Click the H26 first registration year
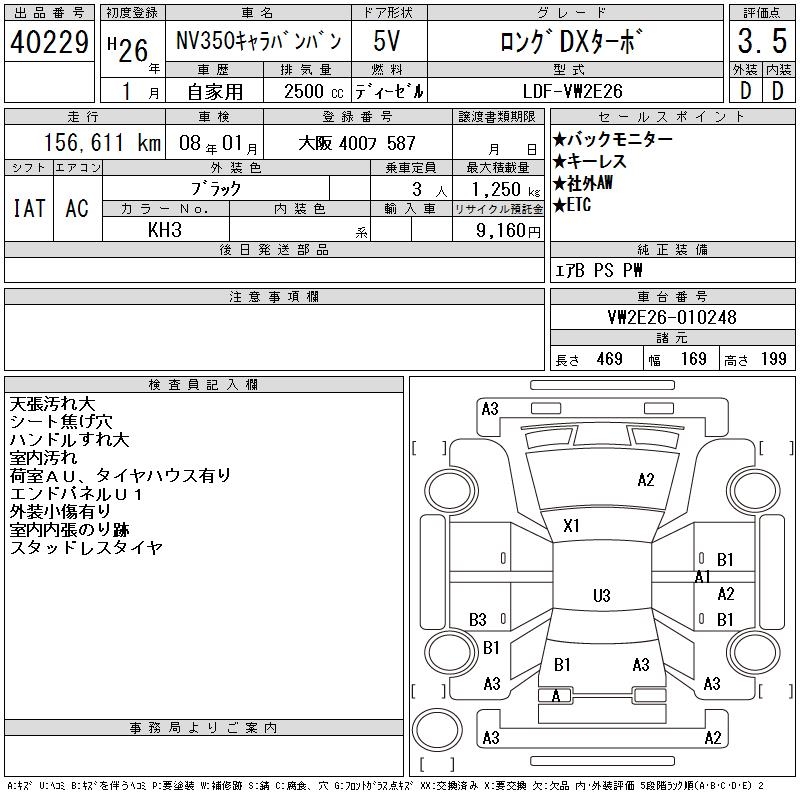The image size is (800, 800). 128,49
